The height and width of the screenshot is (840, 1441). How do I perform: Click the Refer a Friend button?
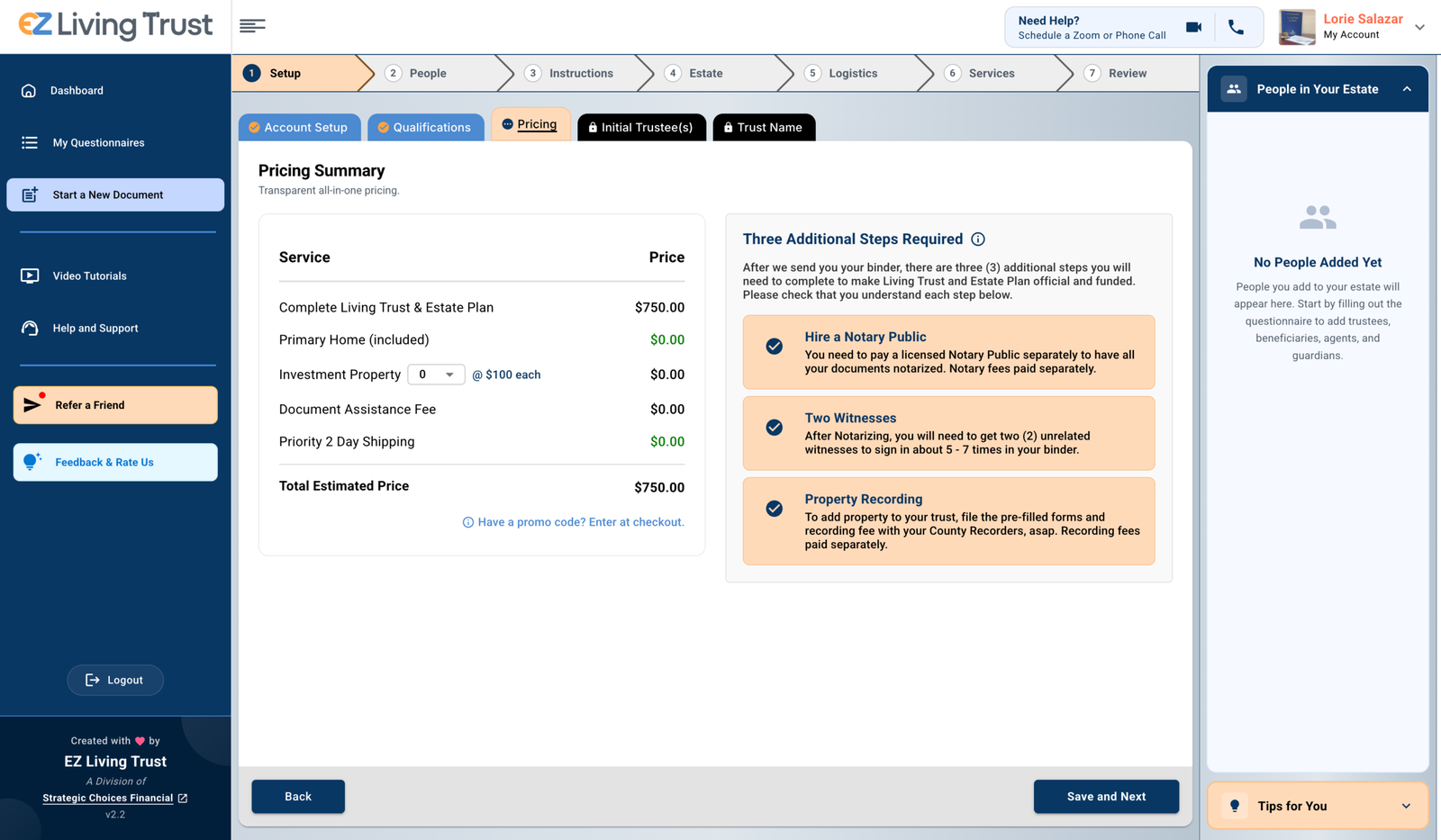point(115,405)
